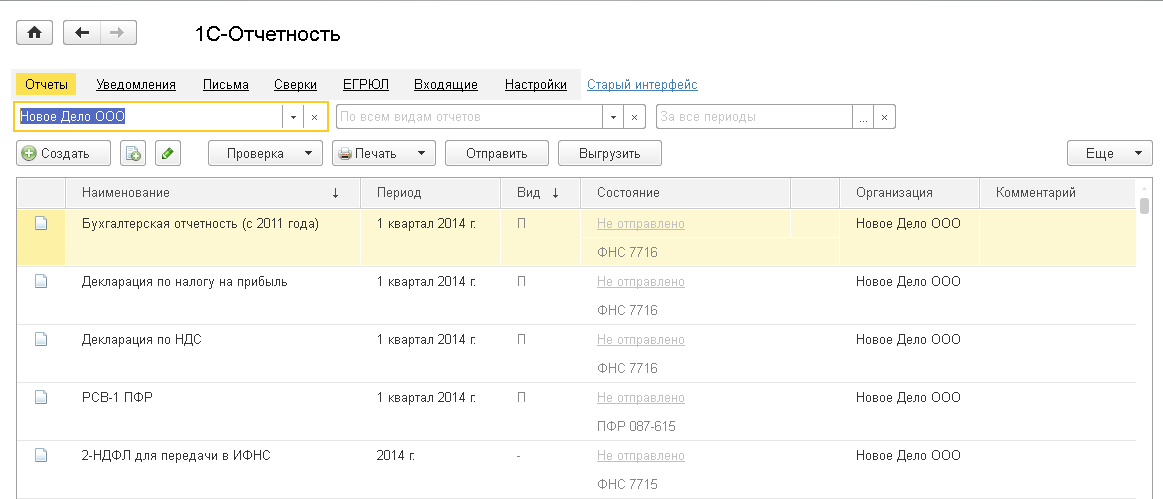Open the Печать dropdown menu
The image size is (1163, 499).
click(x=384, y=154)
